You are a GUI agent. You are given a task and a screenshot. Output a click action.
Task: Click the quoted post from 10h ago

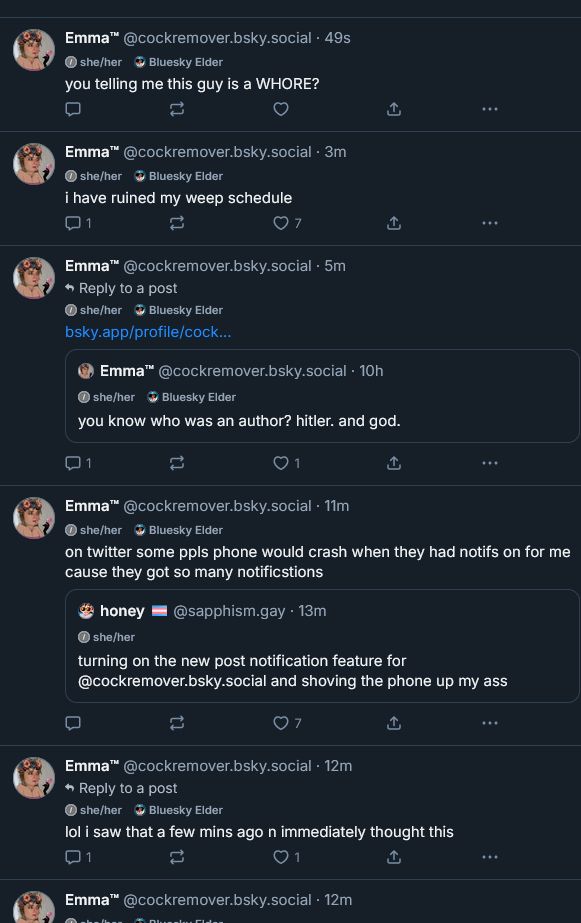point(322,396)
